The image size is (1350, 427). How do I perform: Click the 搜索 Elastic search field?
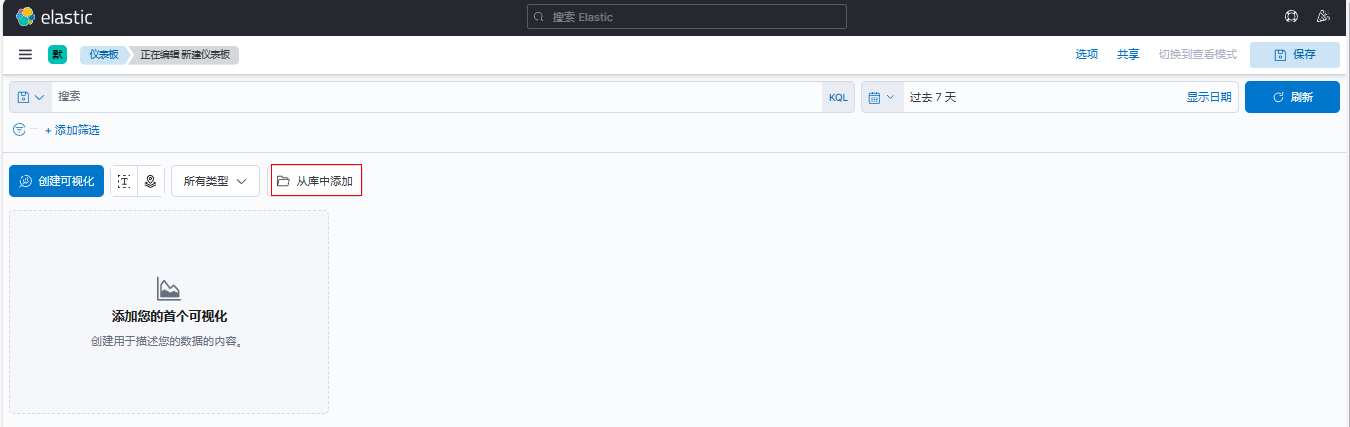tap(687, 17)
